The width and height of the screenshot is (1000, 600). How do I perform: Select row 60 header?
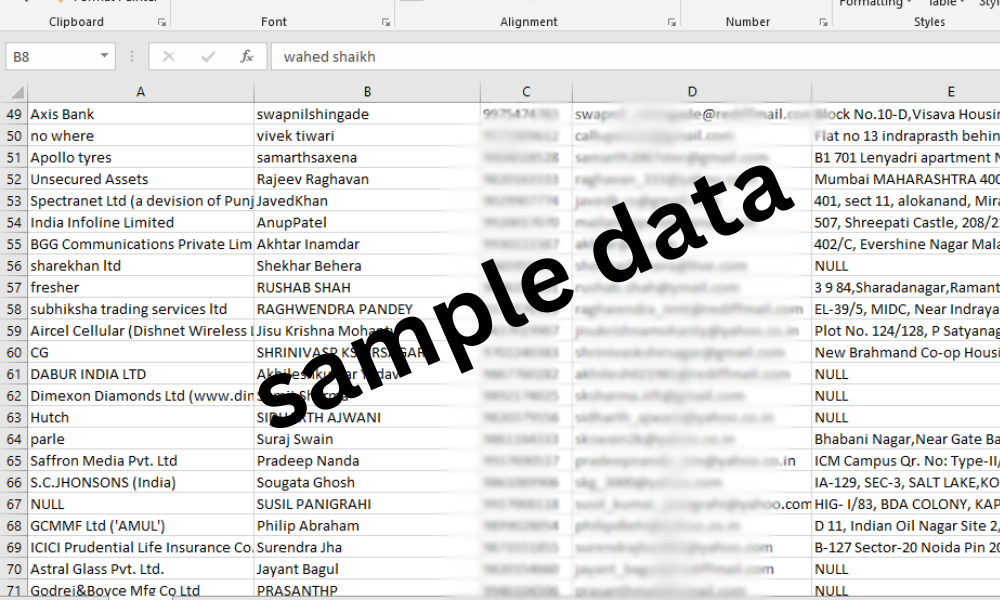tap(14, 353)
